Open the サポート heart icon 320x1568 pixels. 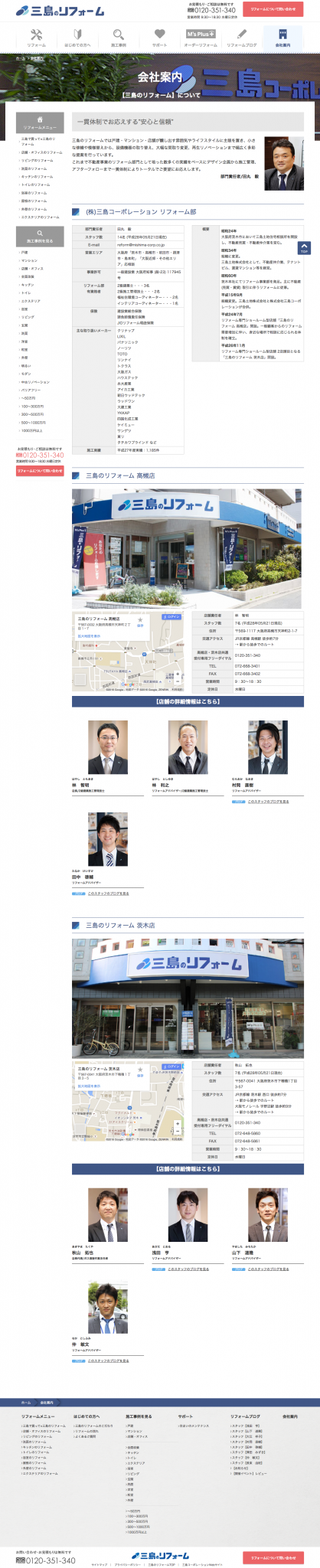click(x=159, y=34)
